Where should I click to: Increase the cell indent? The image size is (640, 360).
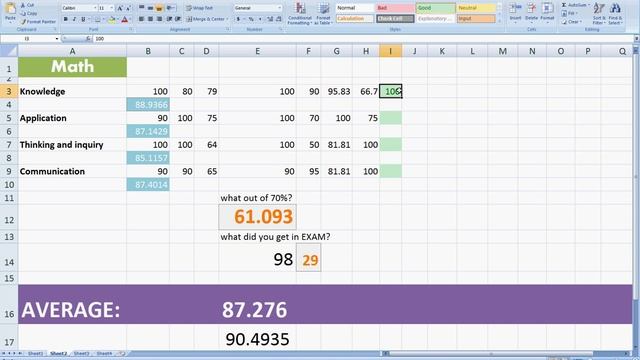[x=178, y=19]
